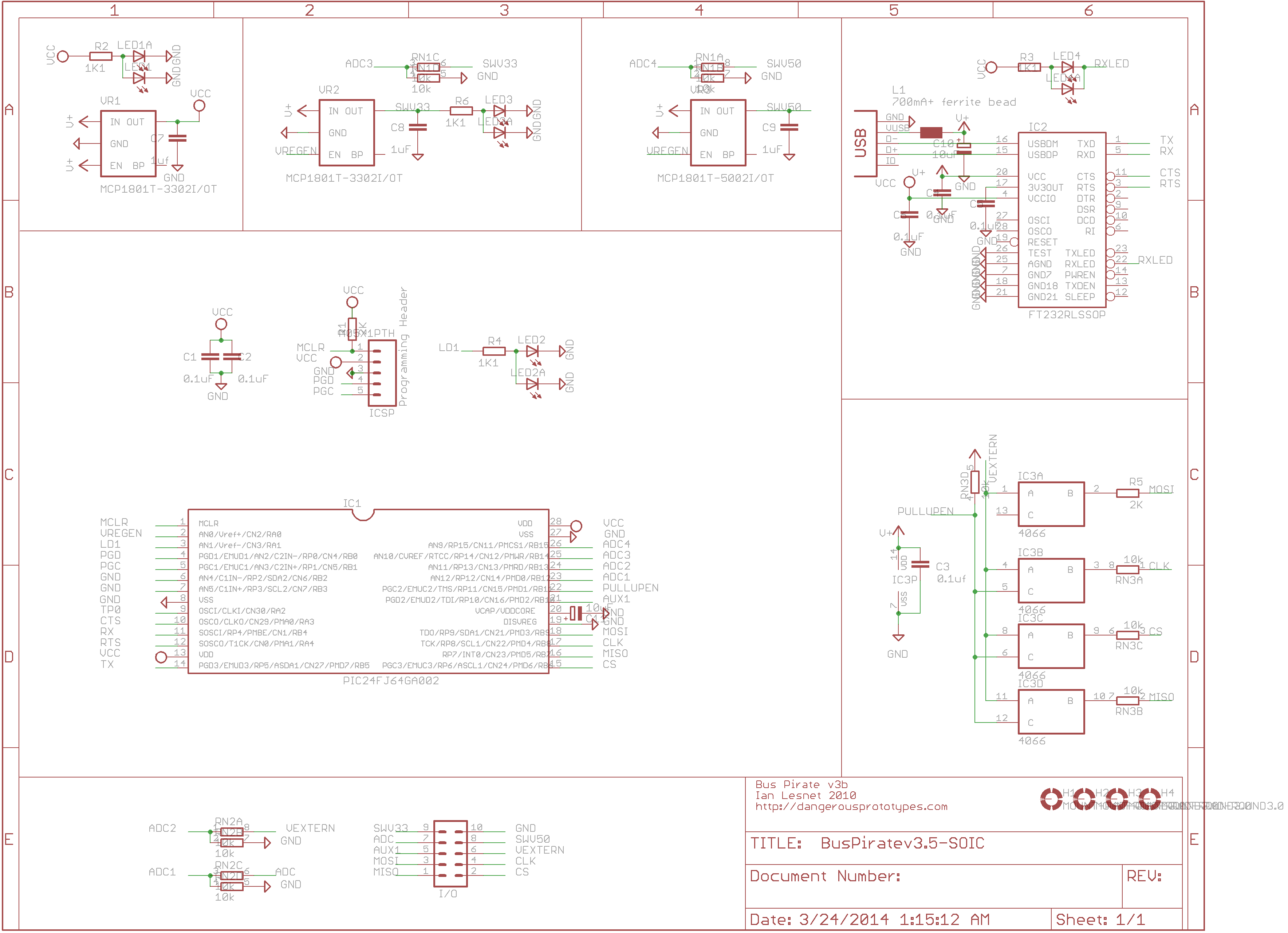The height and width of the screenshot is (933, 1288).
Task: Click the PIC24FJ64GA002 part name
Action: pyautogui.click(x=391, y=681)
